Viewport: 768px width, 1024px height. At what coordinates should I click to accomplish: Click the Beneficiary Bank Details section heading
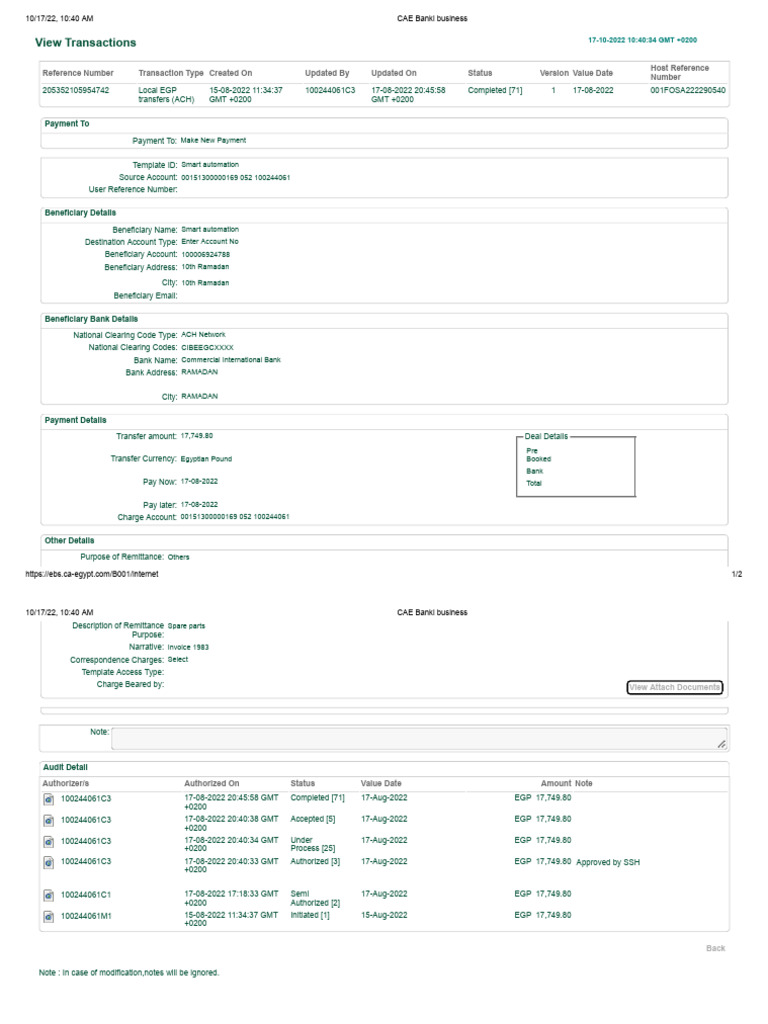click(91, 319)
